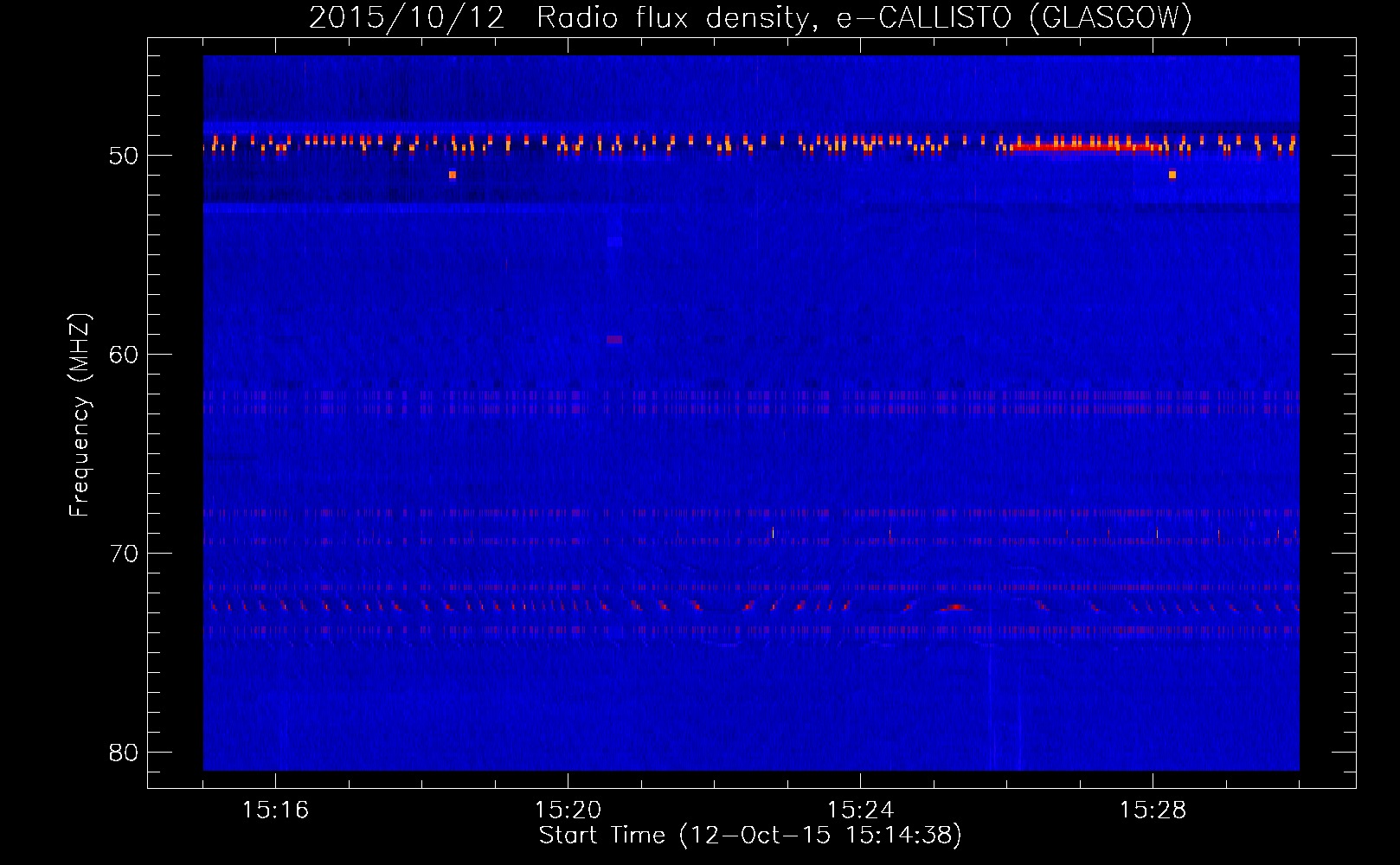Viewport: 1400px width, 865px height.
Task: Click the 80 frequency tick label
Action: point(124,753)
